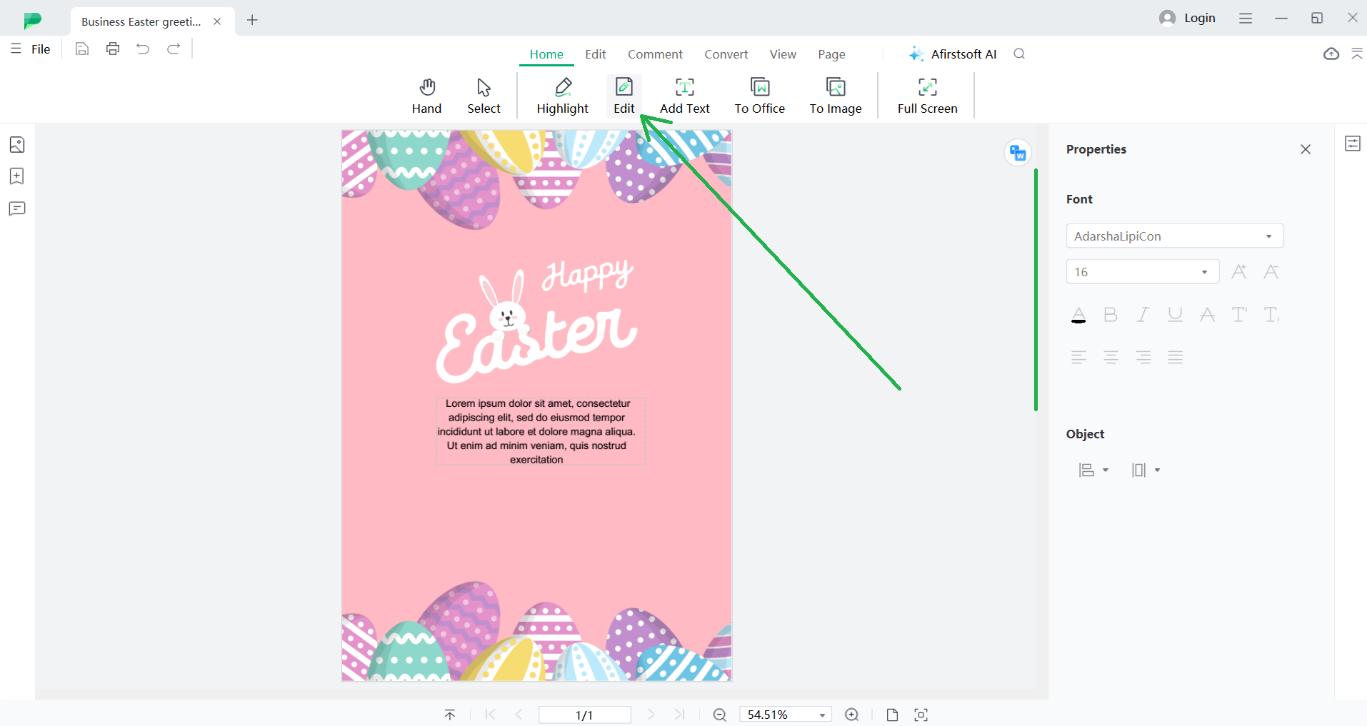Click the Add Text tool
Screen dimensions: 1367x726
tap(685, 96)
